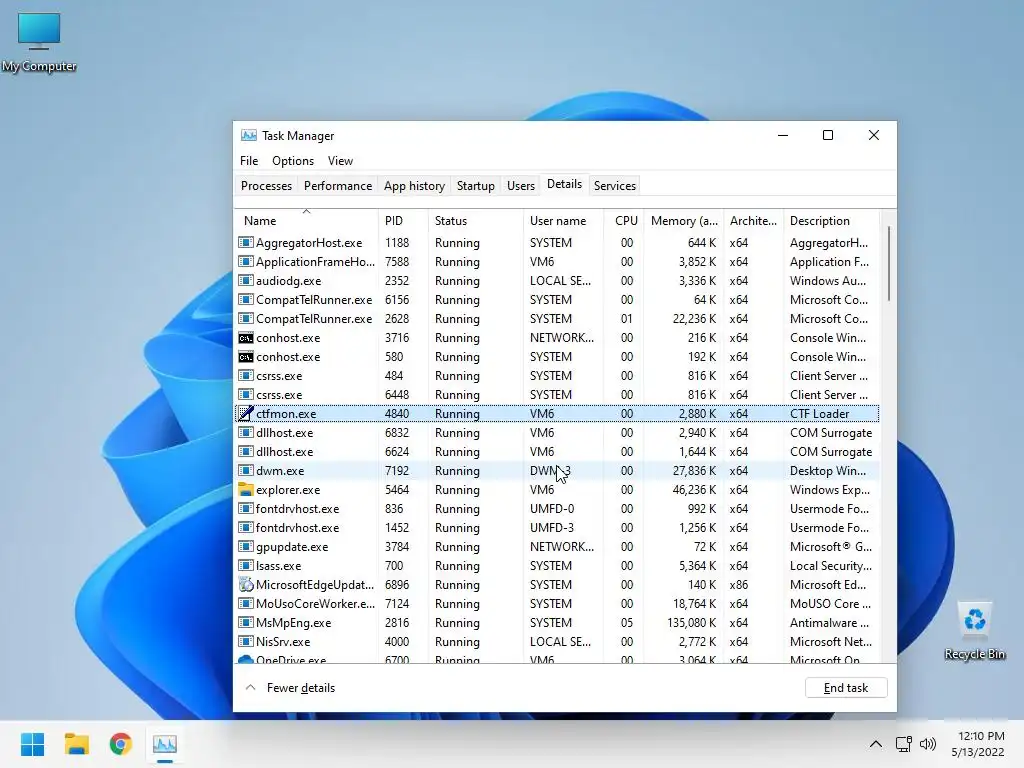The width and height of the screenshot is (1024, 768).
Task: Click the Task Manager taskbar icon
Action: 165,744
